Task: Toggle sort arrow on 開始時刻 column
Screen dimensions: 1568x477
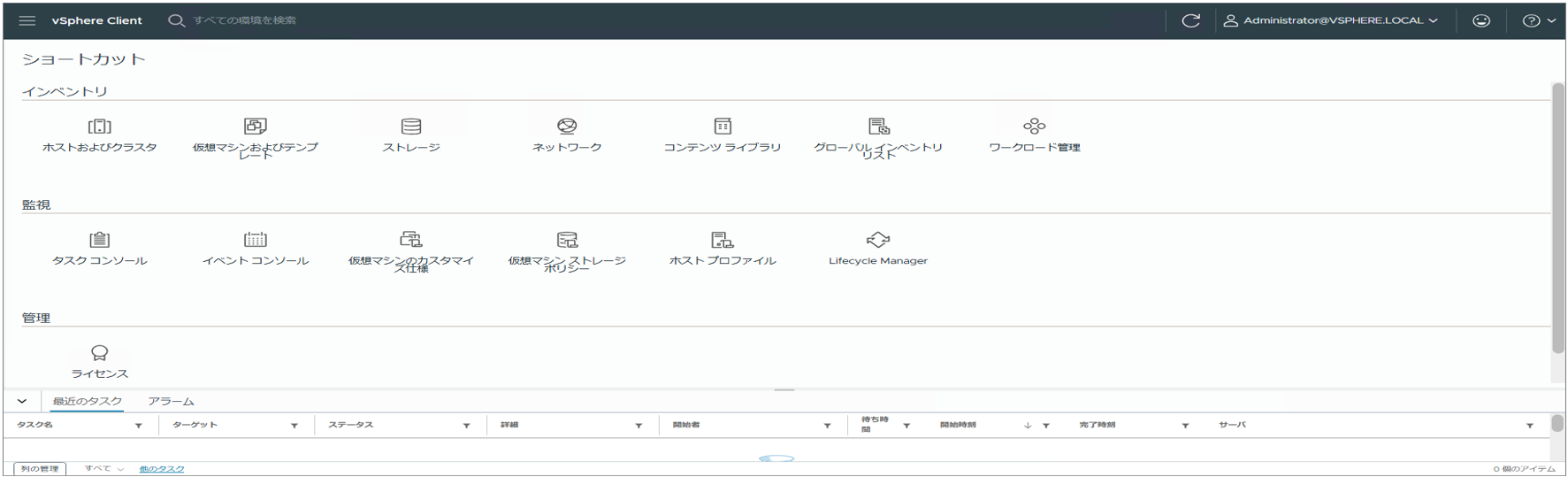Action: click(x=1028, y=426)
